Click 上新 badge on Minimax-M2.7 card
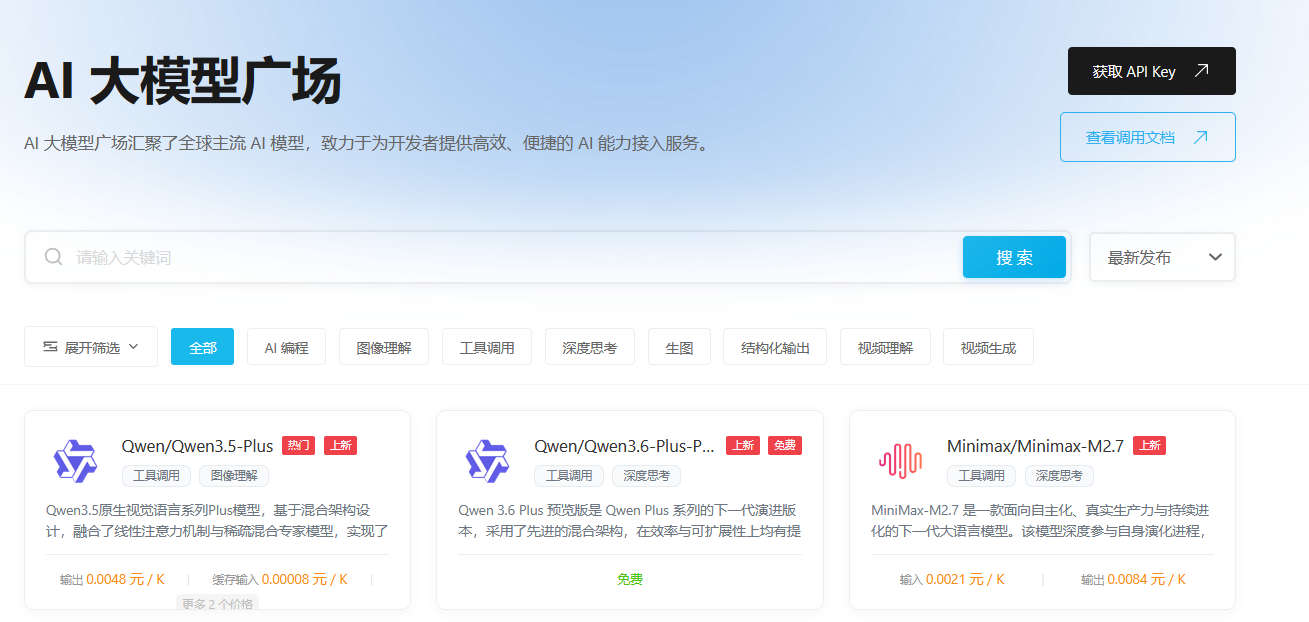1309x622 pixels. (x=1149, y=446)
